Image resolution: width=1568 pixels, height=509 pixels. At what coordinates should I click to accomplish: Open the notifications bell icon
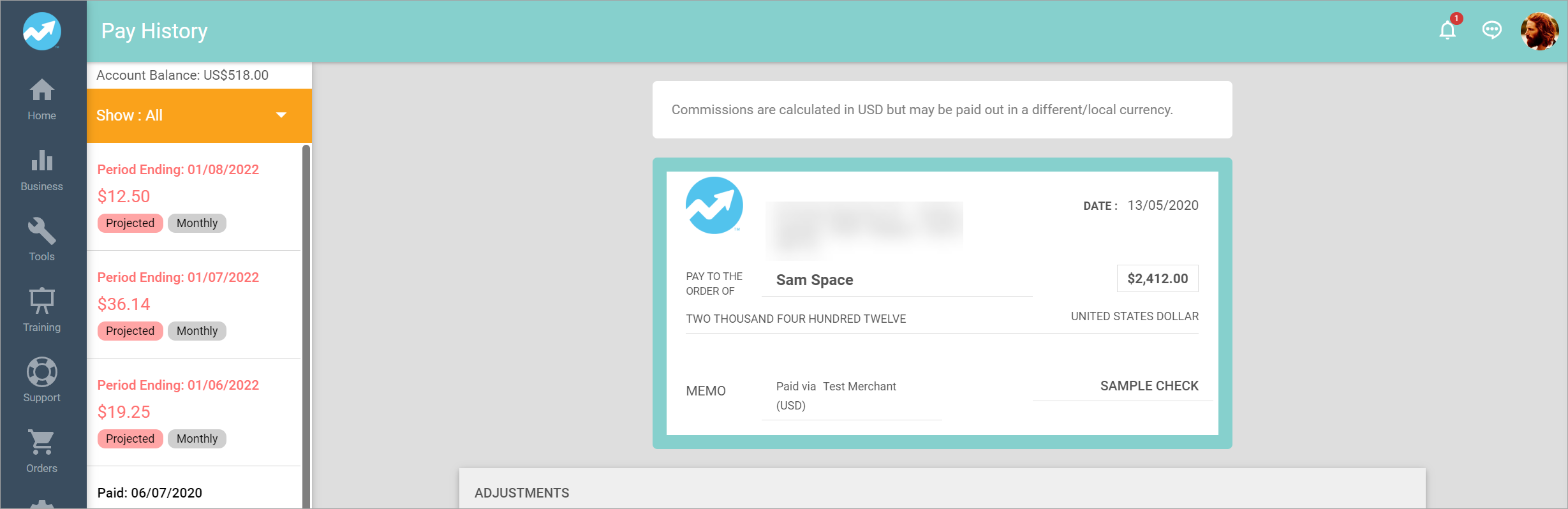[x=1447, y=30]
